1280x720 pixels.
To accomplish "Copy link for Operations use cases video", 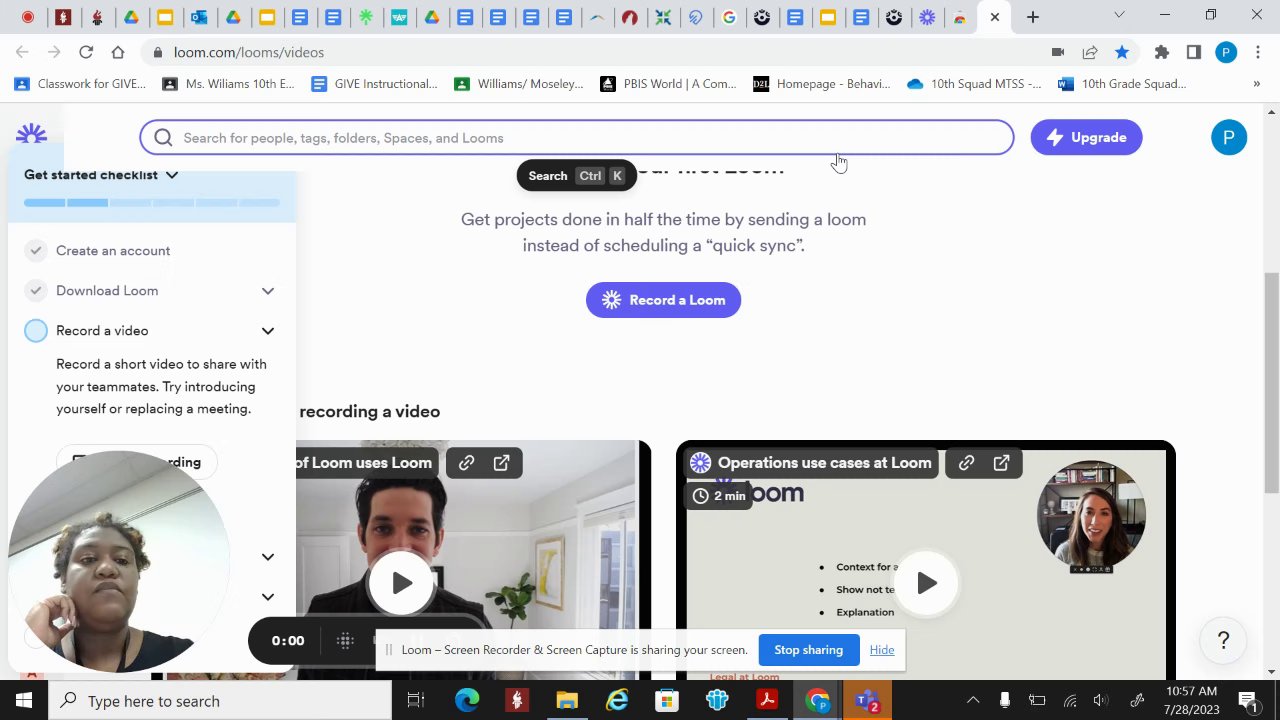I will coord(966,463).
